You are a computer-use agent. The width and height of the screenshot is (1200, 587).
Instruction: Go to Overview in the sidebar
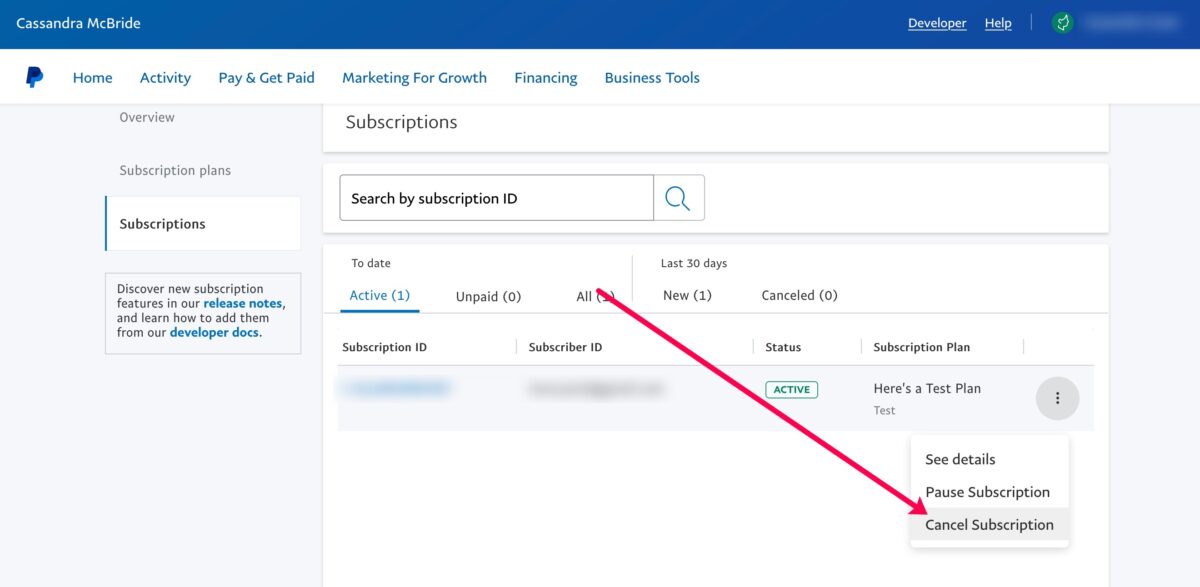point(147,117)
